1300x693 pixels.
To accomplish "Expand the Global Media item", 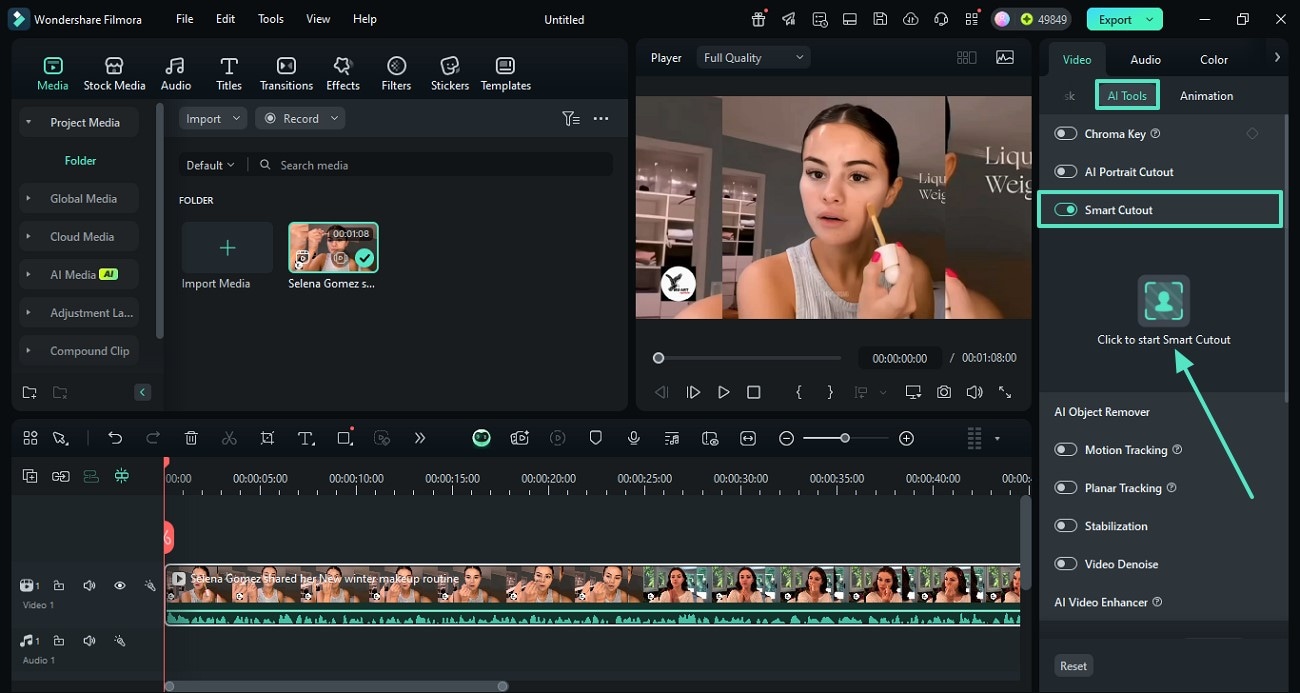I will pyautogui.click(x=28, y=198).
